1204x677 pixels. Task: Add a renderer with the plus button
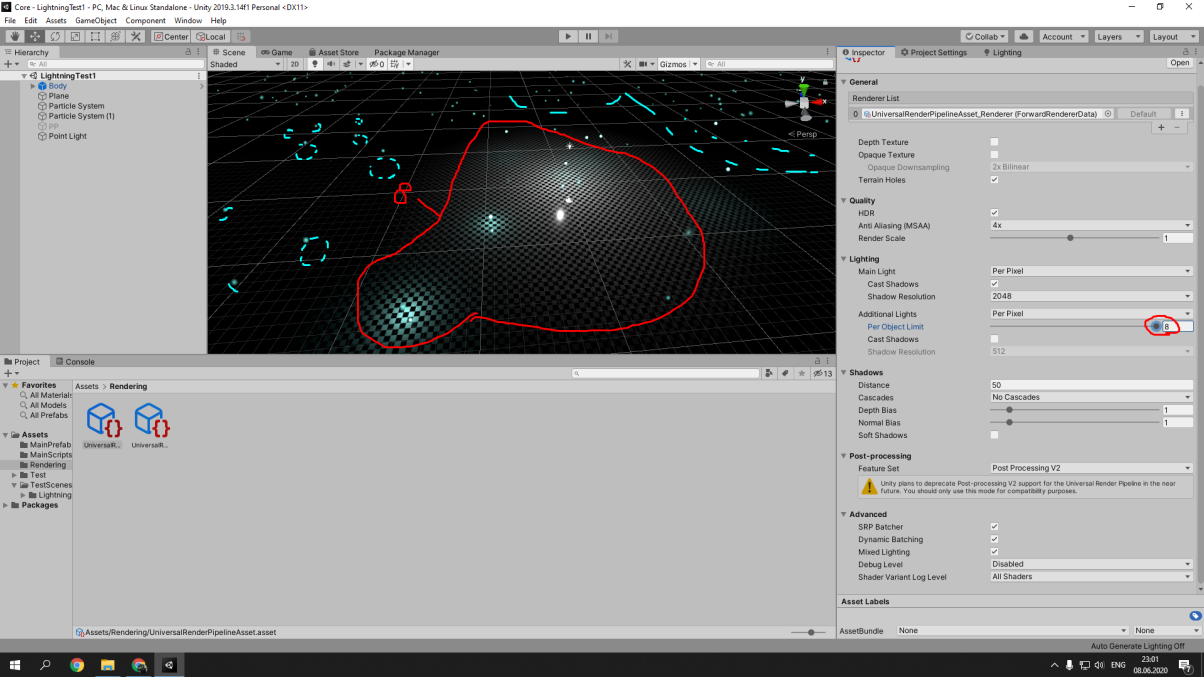click(1161, 128)
